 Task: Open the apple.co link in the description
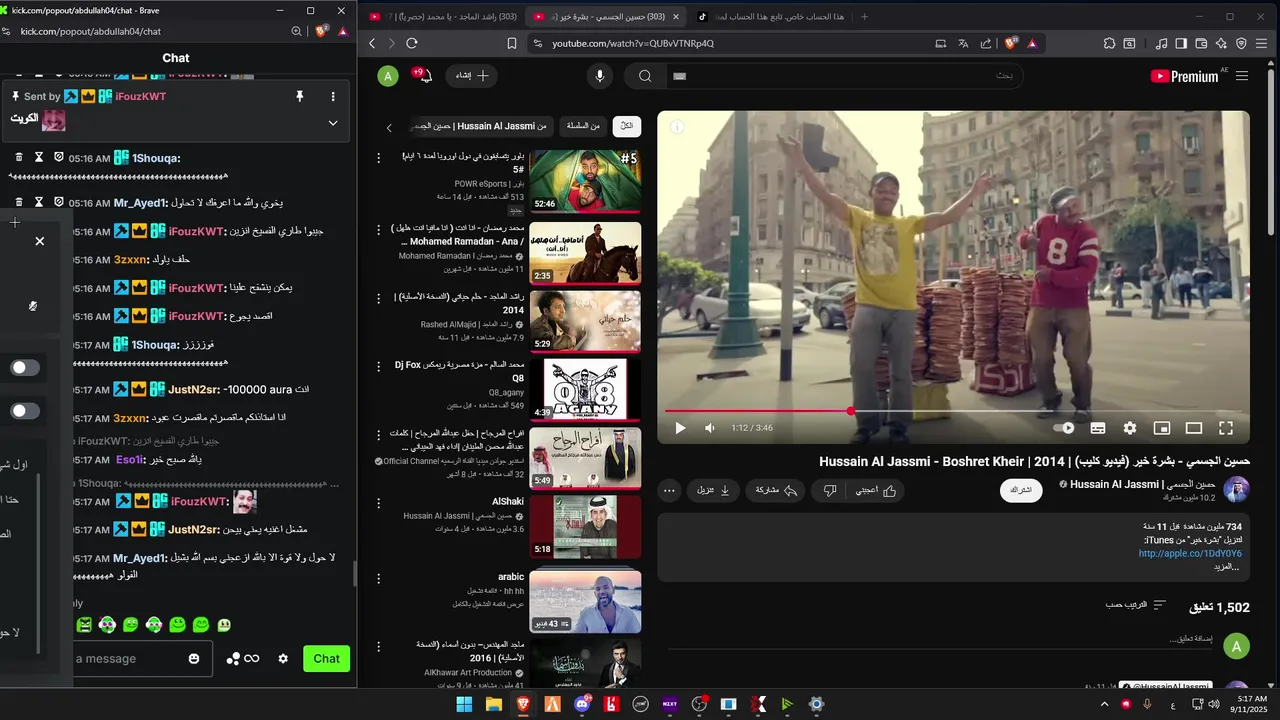(x=1190, y=553)
